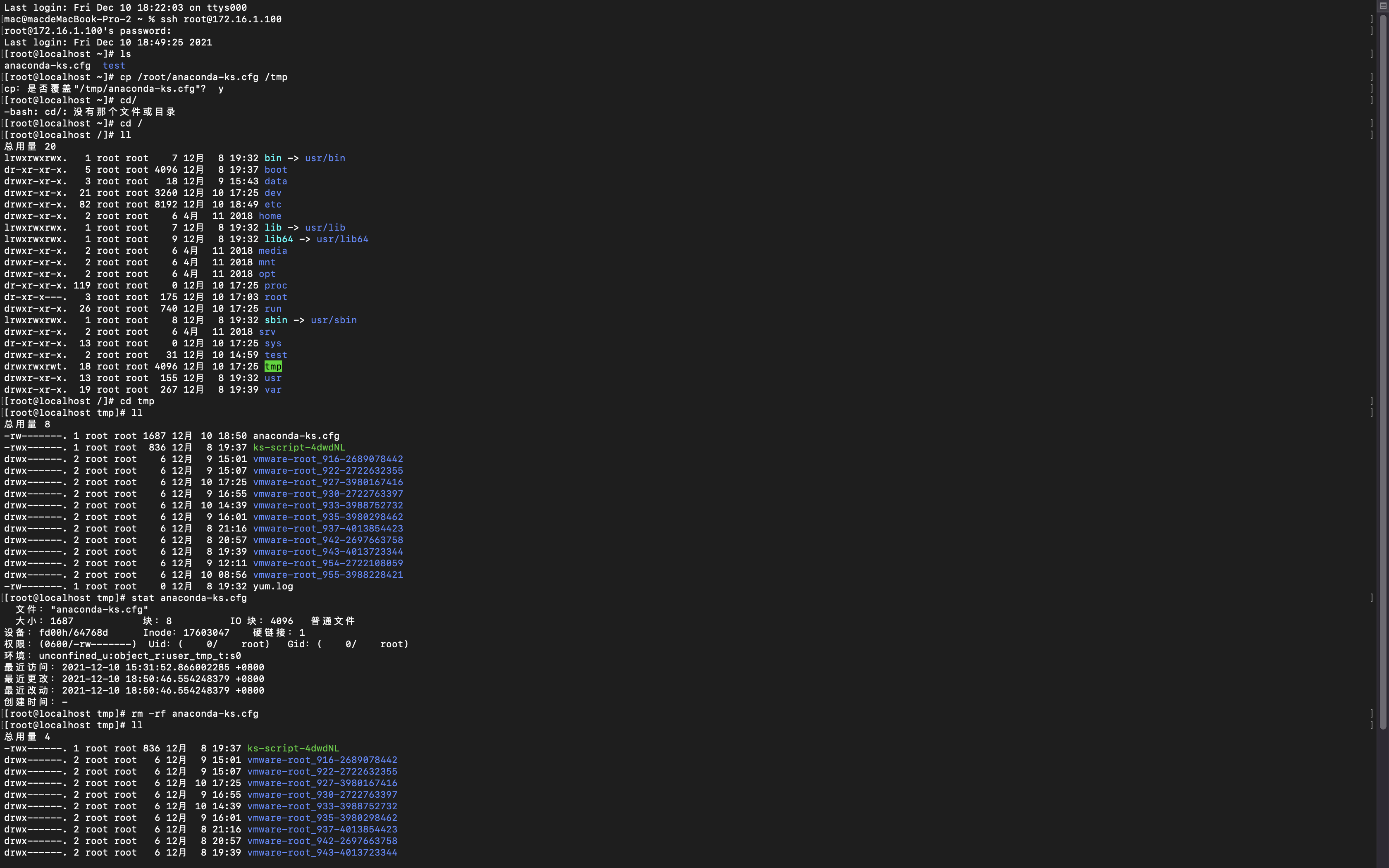Click the ssh root@172.16.1.100 command line

tap(220, 19)
